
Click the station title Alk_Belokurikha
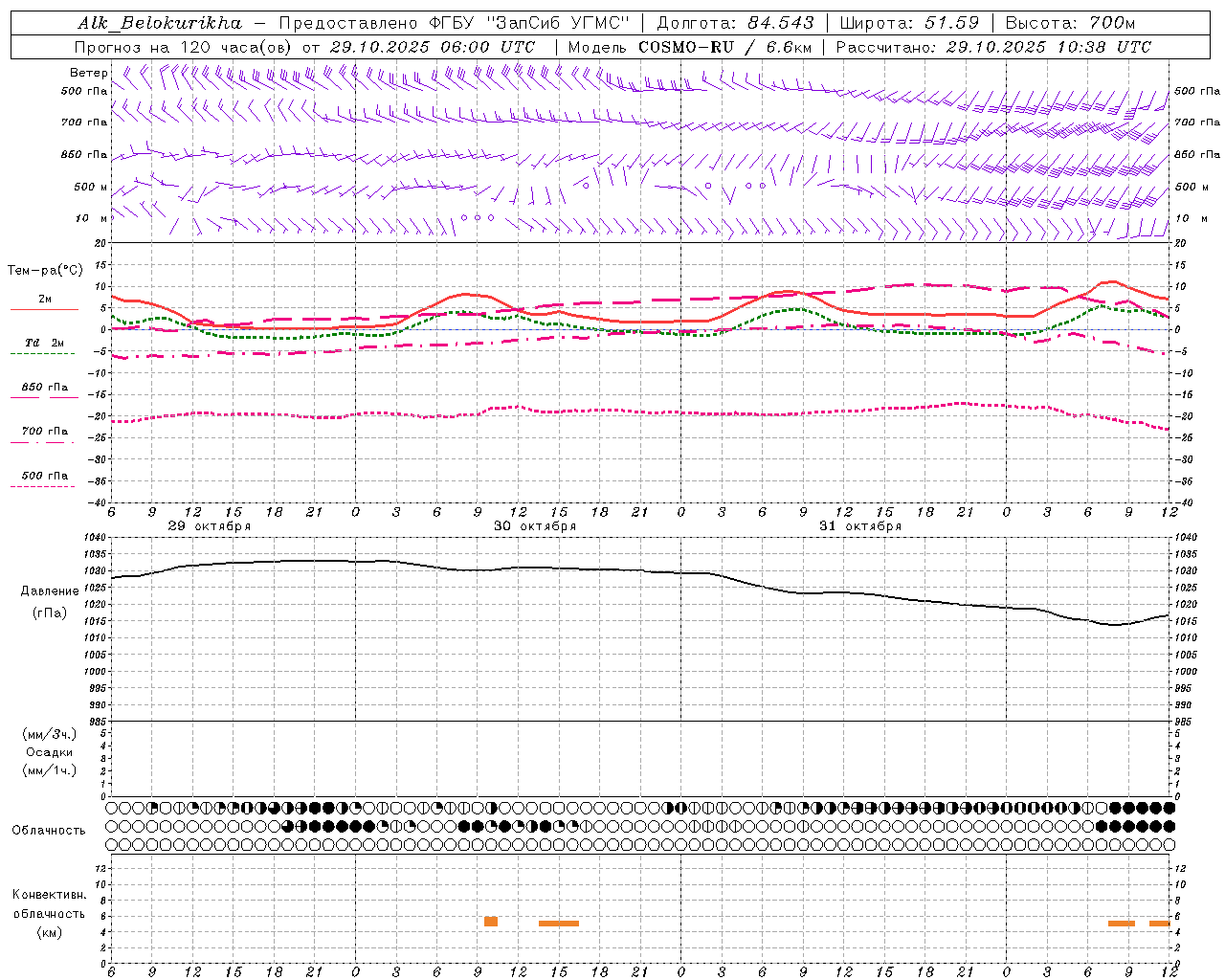pyautogui.click(x=160, y=23)
